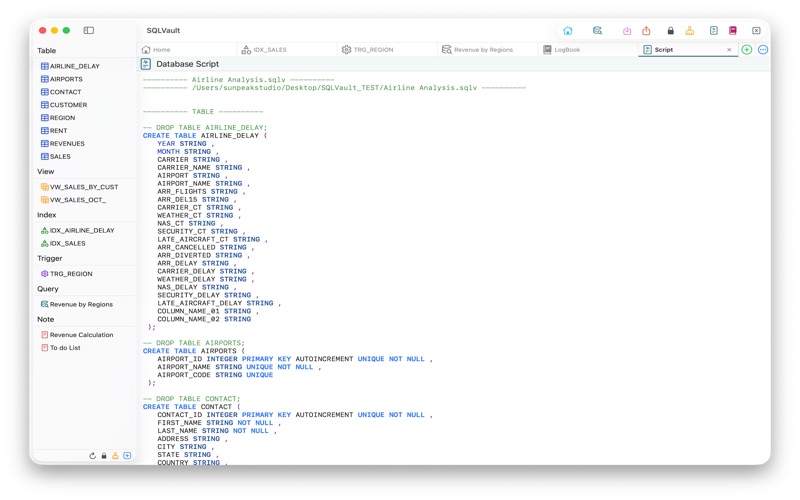
Task: Click the DROP TABLE AIRPORTS comment
Action: pyautogui.click(x=194, y=343)
